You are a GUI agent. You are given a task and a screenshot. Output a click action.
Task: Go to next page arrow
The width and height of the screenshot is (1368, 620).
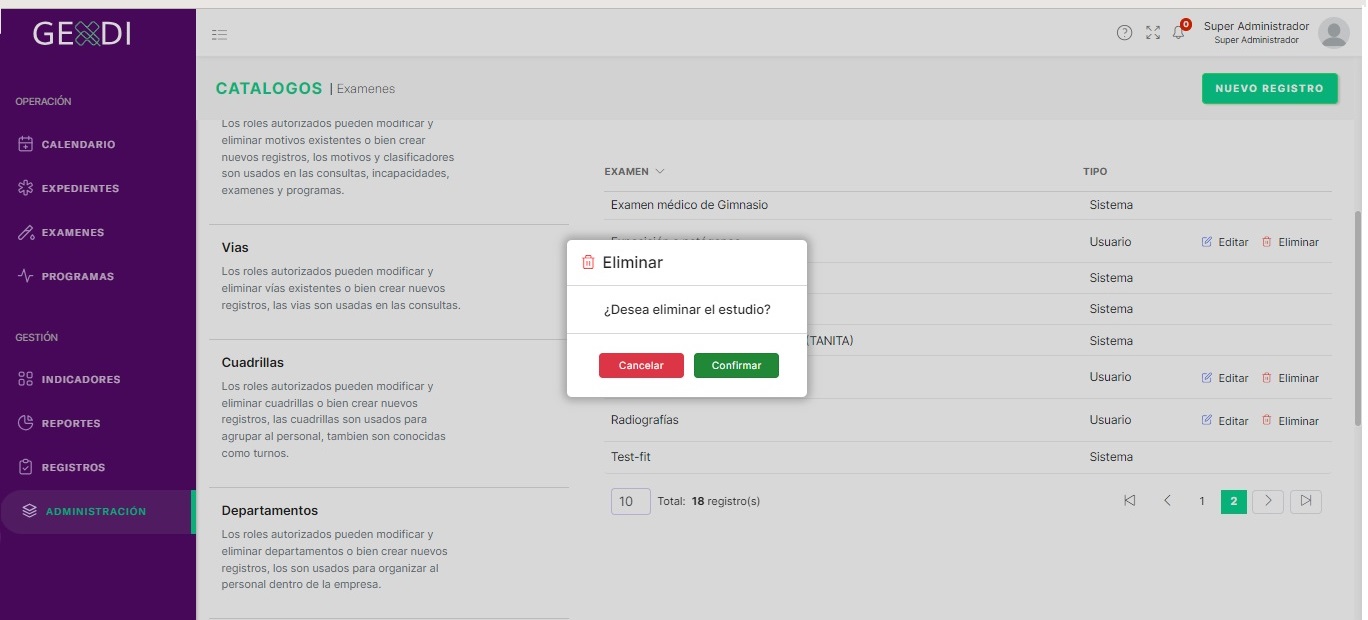pyautogui.click(x=1268, y=501)
